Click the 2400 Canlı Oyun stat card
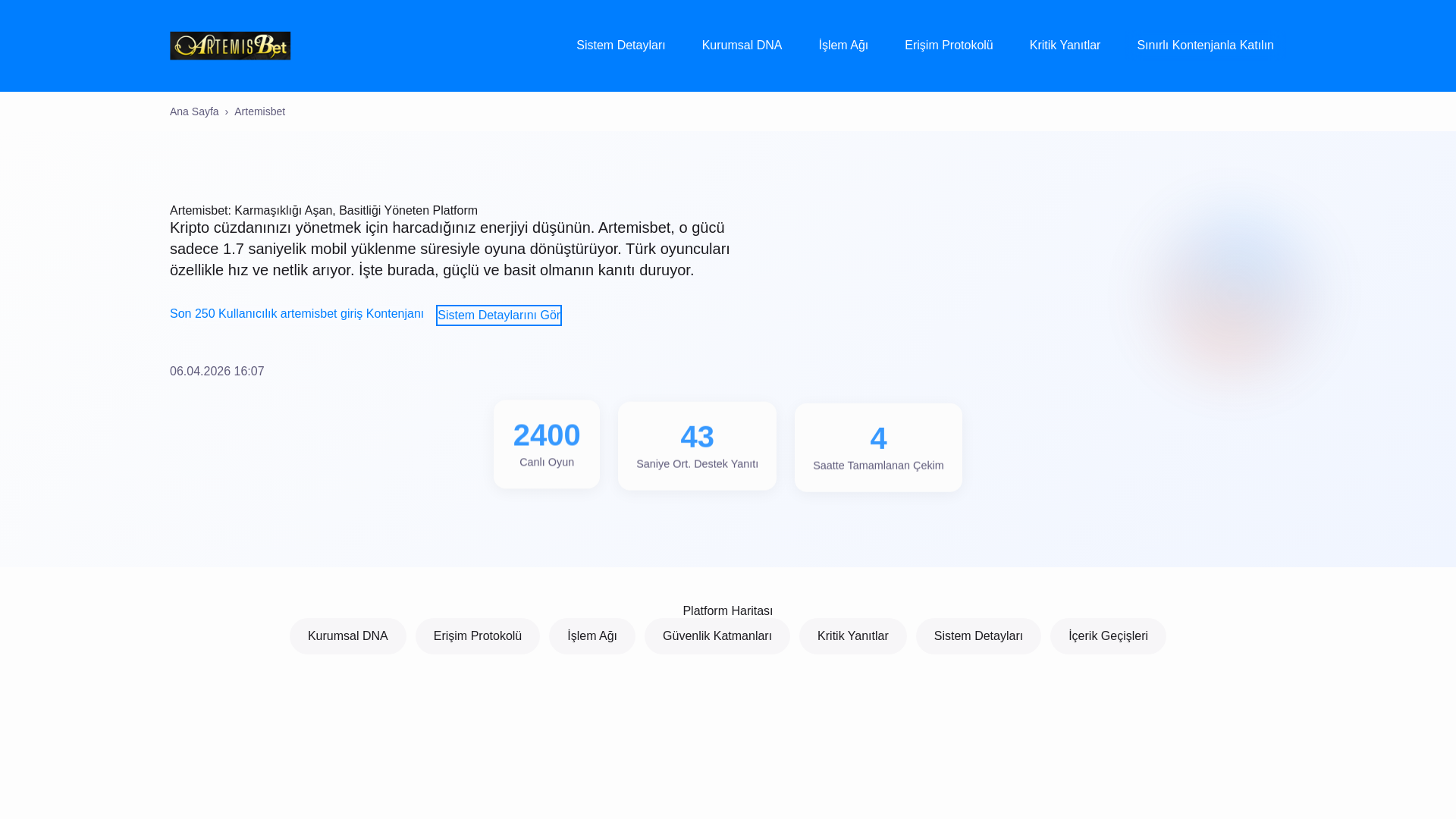The height and width of the screenshot is (819, 1456). [547, 444]
